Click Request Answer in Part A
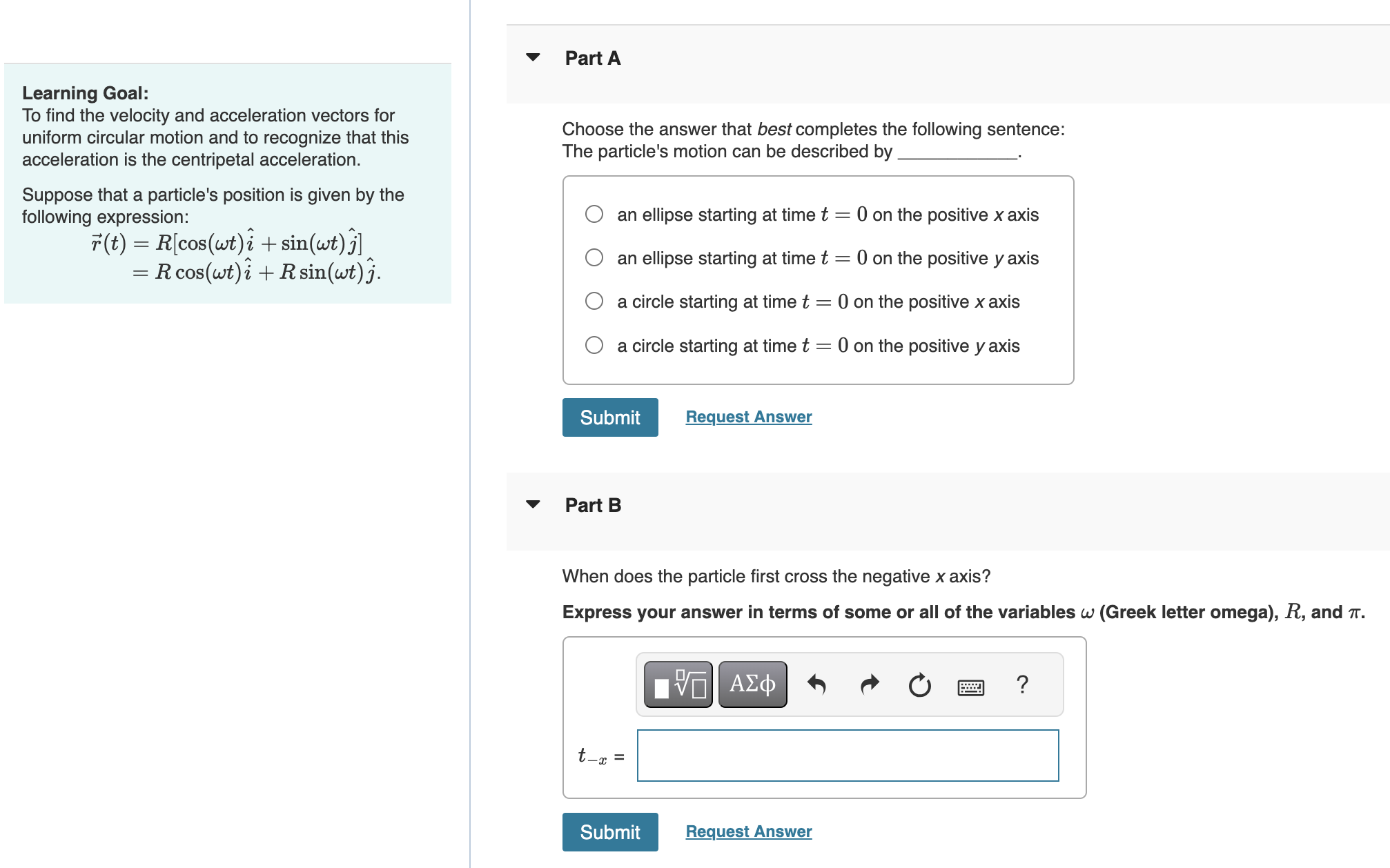Viewport: 1390px width, 868px height. coord(748,417)
